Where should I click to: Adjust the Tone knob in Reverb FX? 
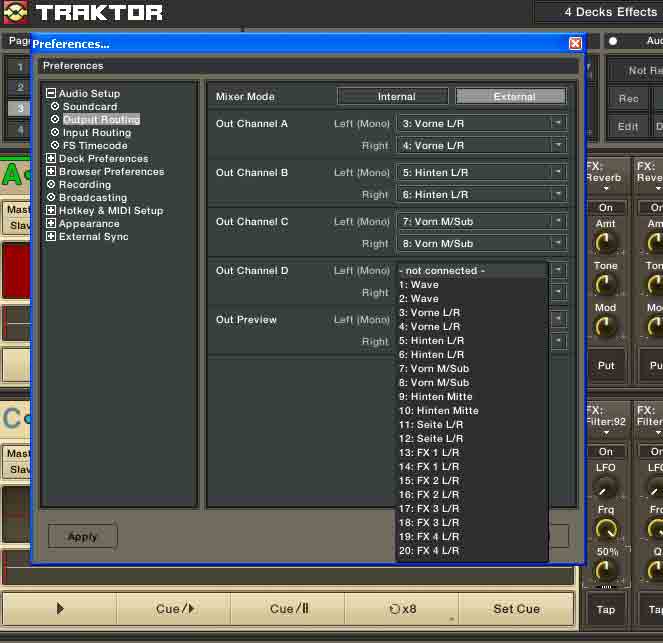tap(605, 284)
